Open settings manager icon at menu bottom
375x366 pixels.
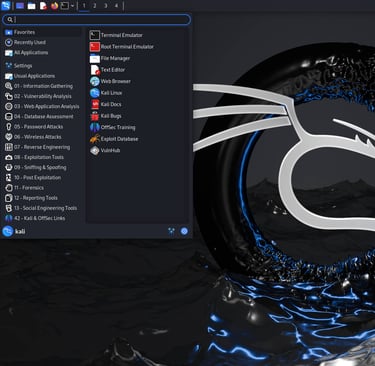171,231
